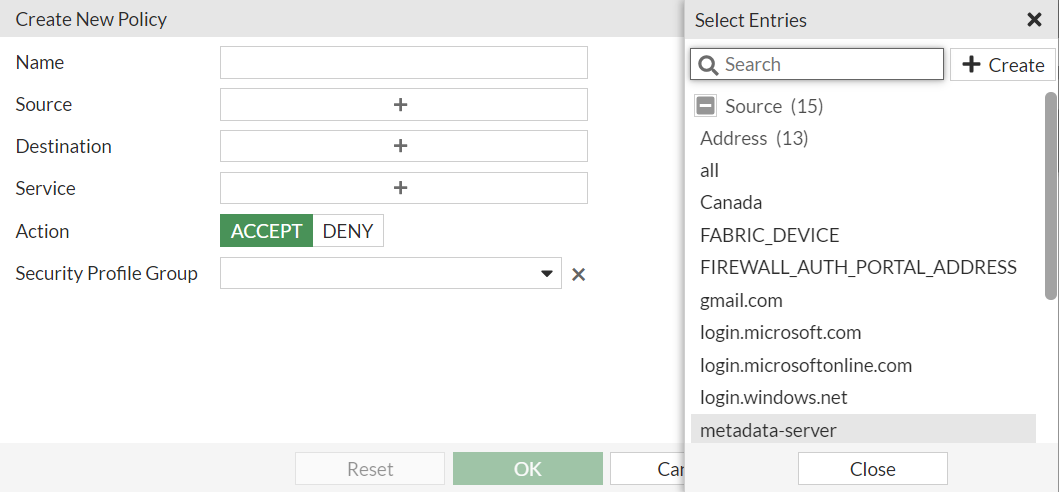Viewport: 1059px width, 492px height.
Task: Close Select Entries panel with X icon
Action: tap(1034, 20)
